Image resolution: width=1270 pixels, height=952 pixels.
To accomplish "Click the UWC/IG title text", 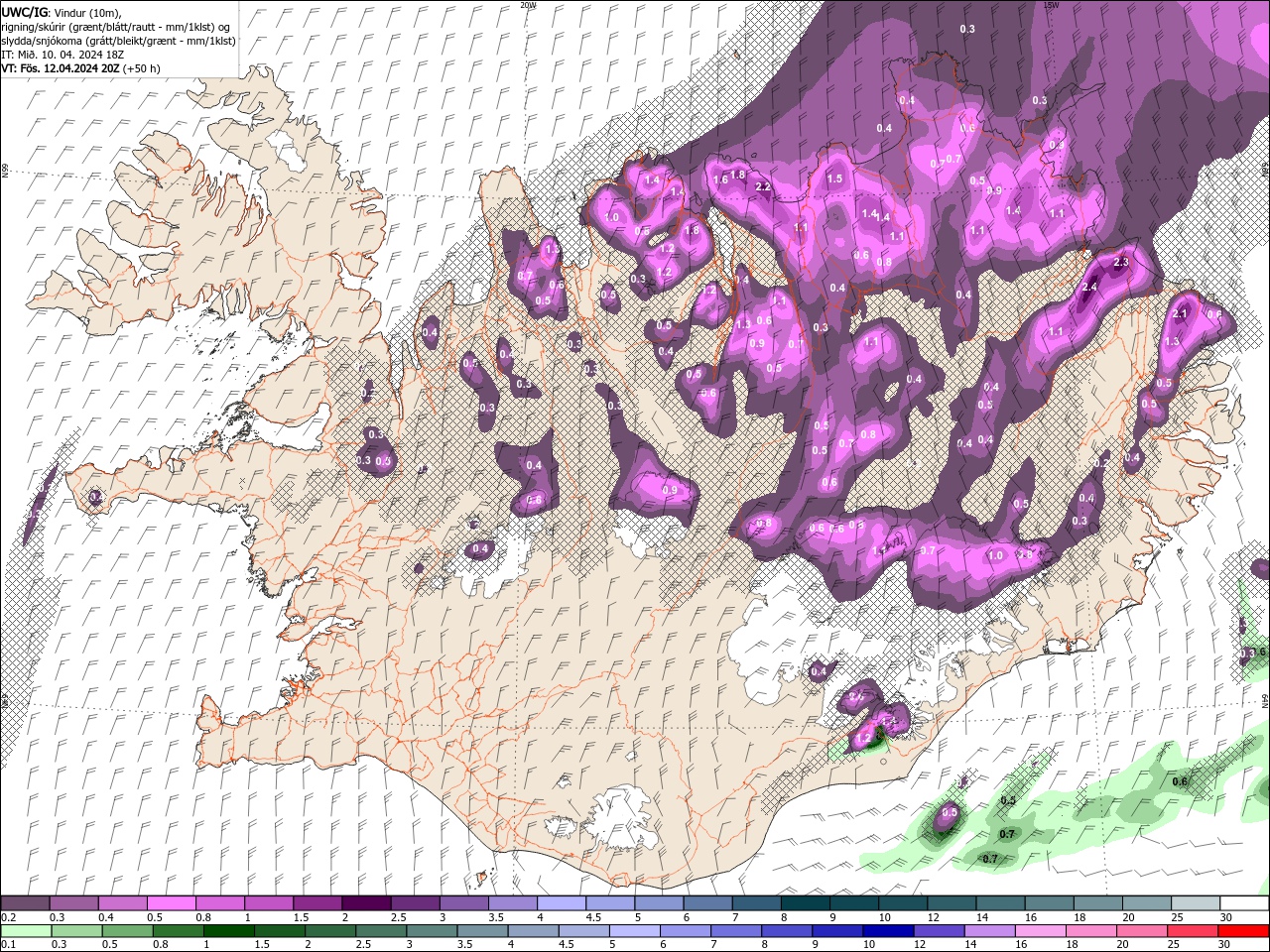I will coord(24,11).
